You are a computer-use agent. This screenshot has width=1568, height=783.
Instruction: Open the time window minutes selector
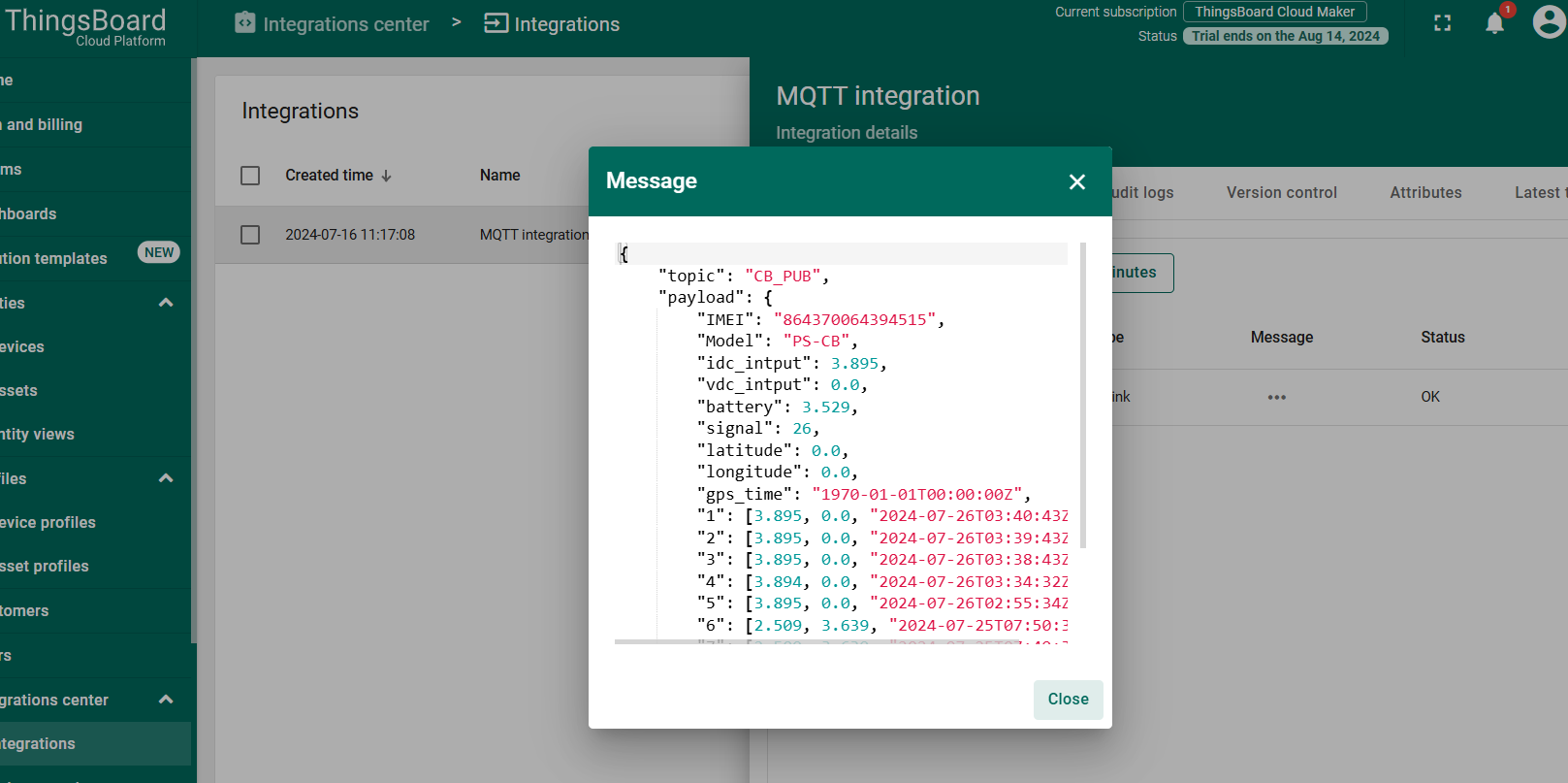click(x=1142, y=273)
